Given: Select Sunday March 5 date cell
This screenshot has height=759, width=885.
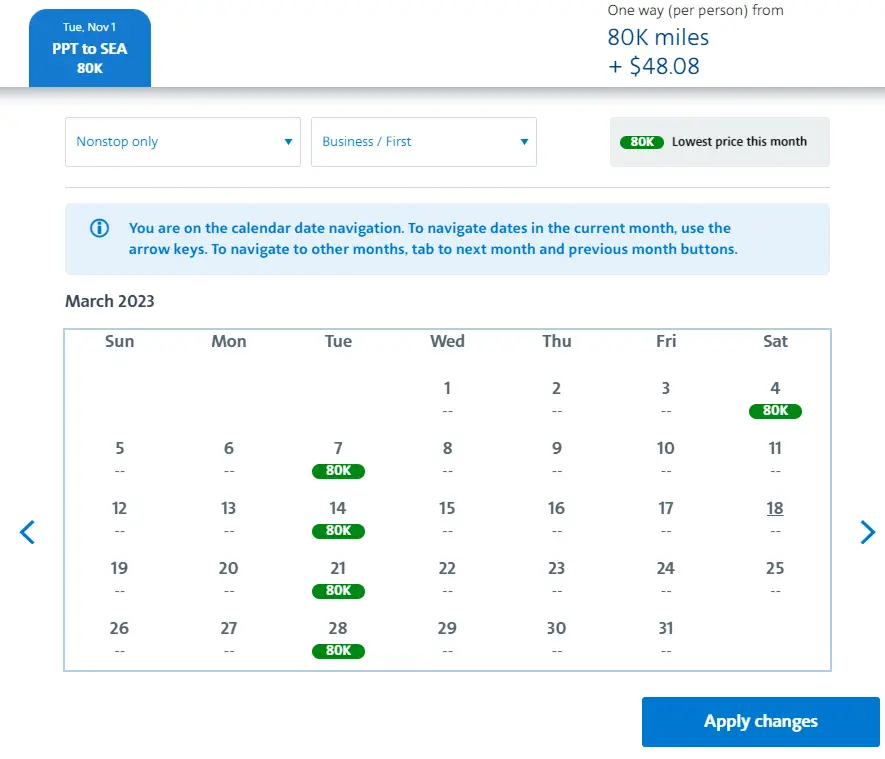Looking at the screenshot, I should [119, 457].
